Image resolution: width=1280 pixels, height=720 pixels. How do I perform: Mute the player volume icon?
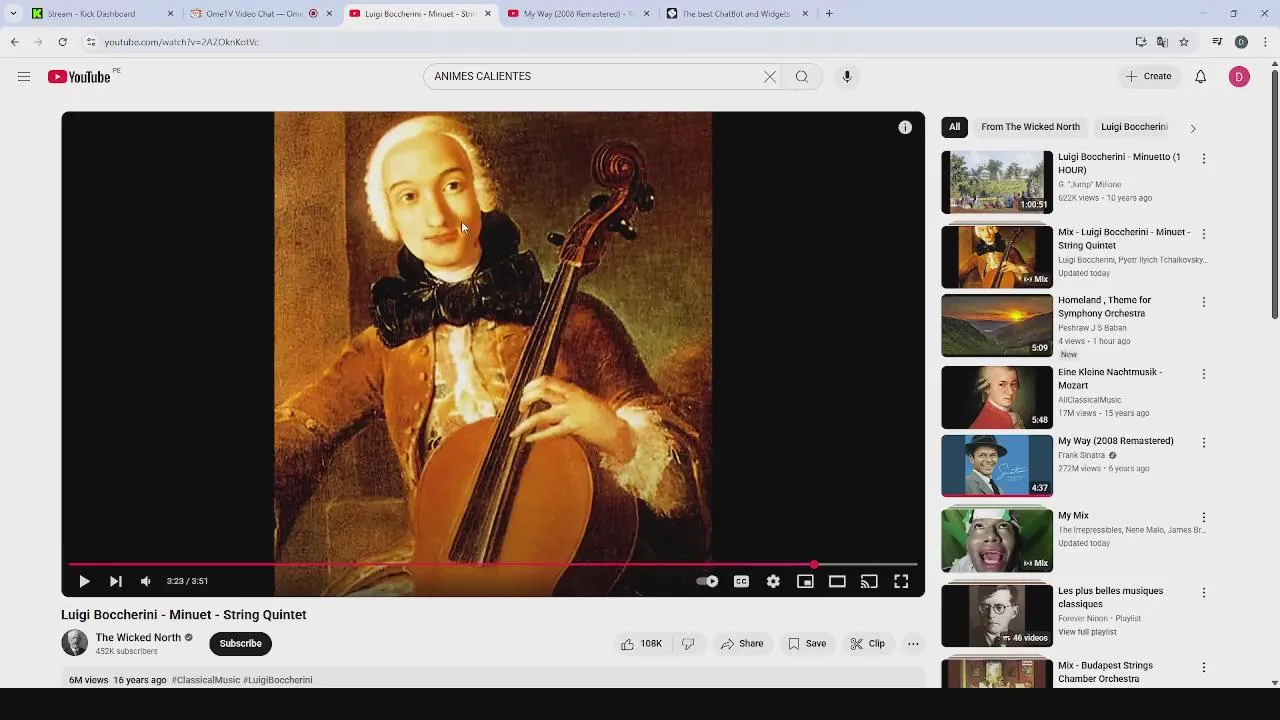click(x=146, y=581)
